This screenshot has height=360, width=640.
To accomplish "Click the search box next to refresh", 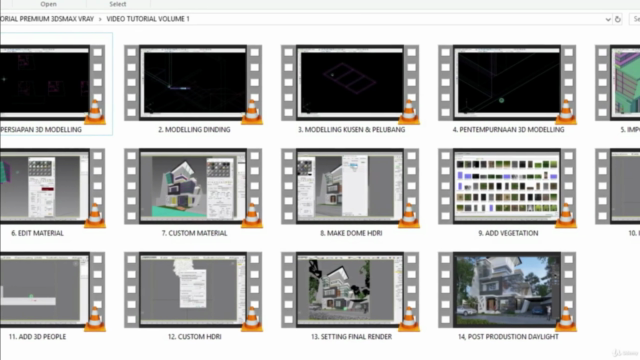I will pyautogui.click(x=635, y=19).
